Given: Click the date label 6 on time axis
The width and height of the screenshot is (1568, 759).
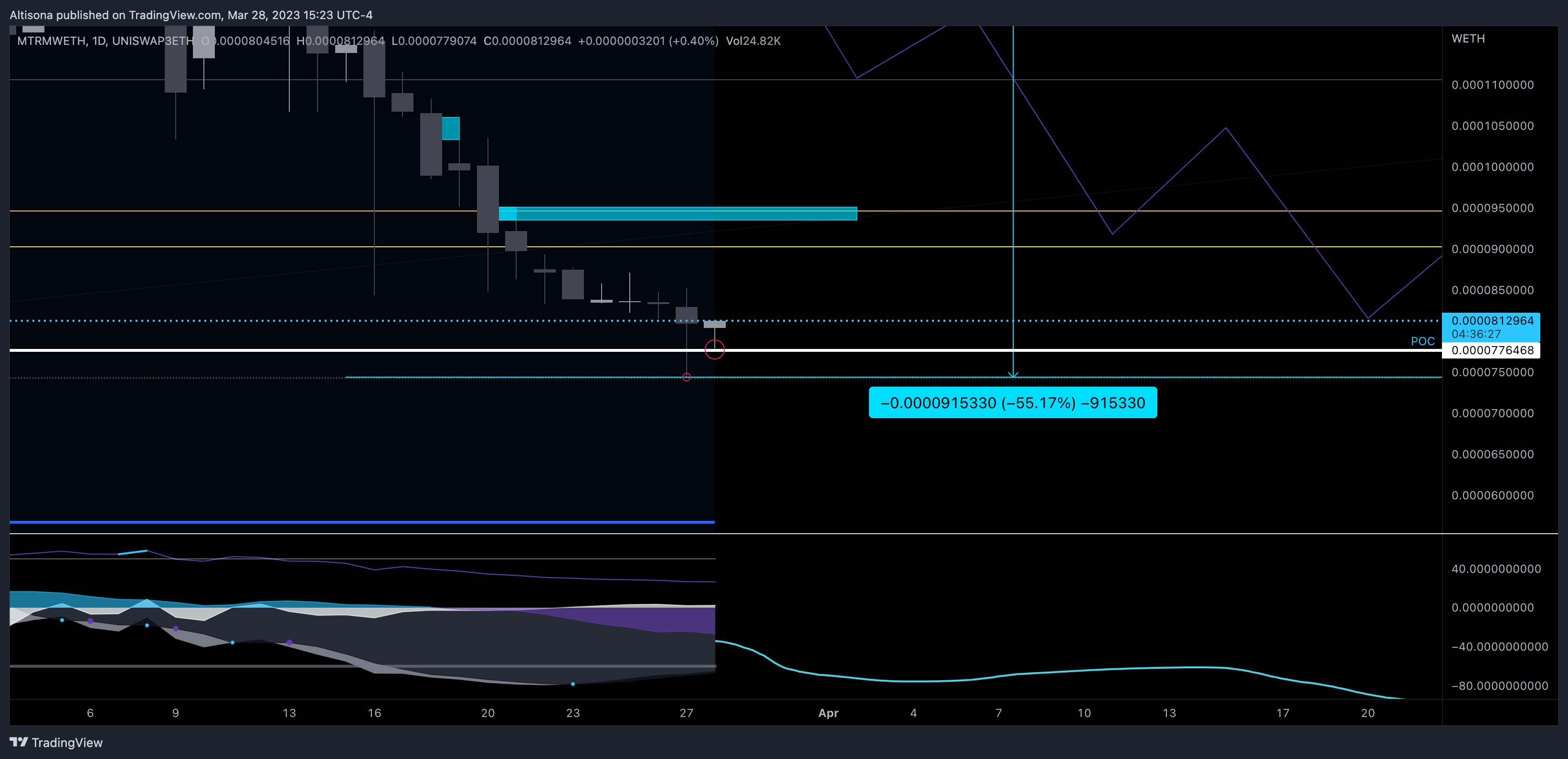Looking at the screenshot, I should pos(90,713).
